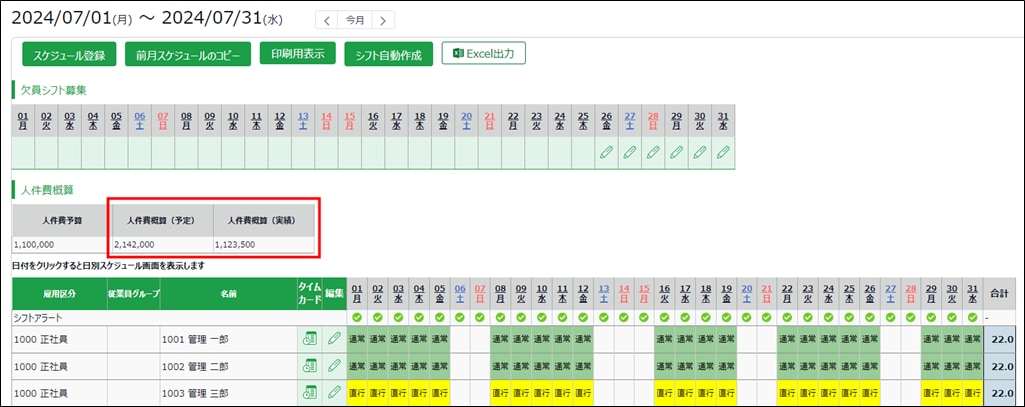Click edit pencil for 1001 管理 一郎
The image size is (1025, 407).
click(334, 339)
